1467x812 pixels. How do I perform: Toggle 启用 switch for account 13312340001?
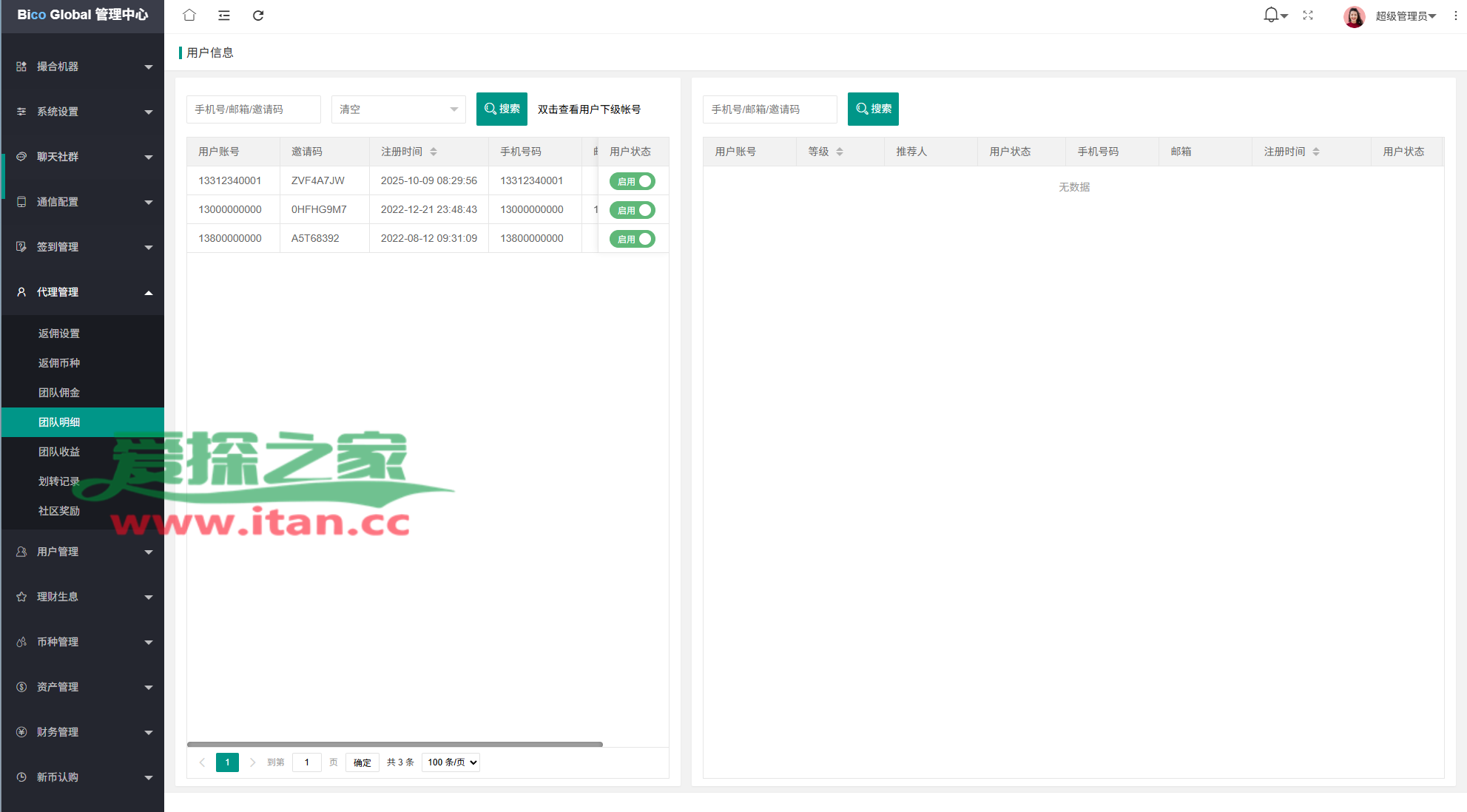(632, 181)
